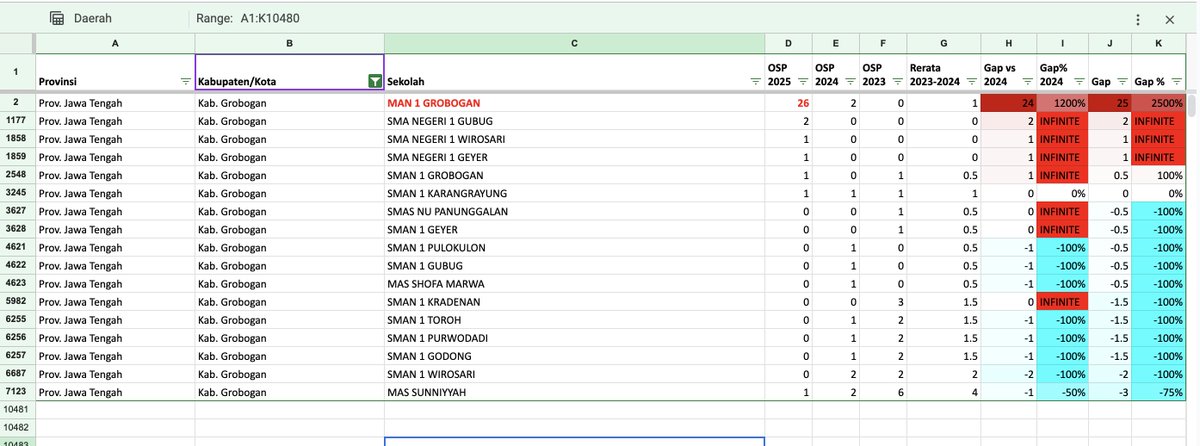Click the SMAN 1 TOROH cell

pyautogui.click(x=574, y=319)
